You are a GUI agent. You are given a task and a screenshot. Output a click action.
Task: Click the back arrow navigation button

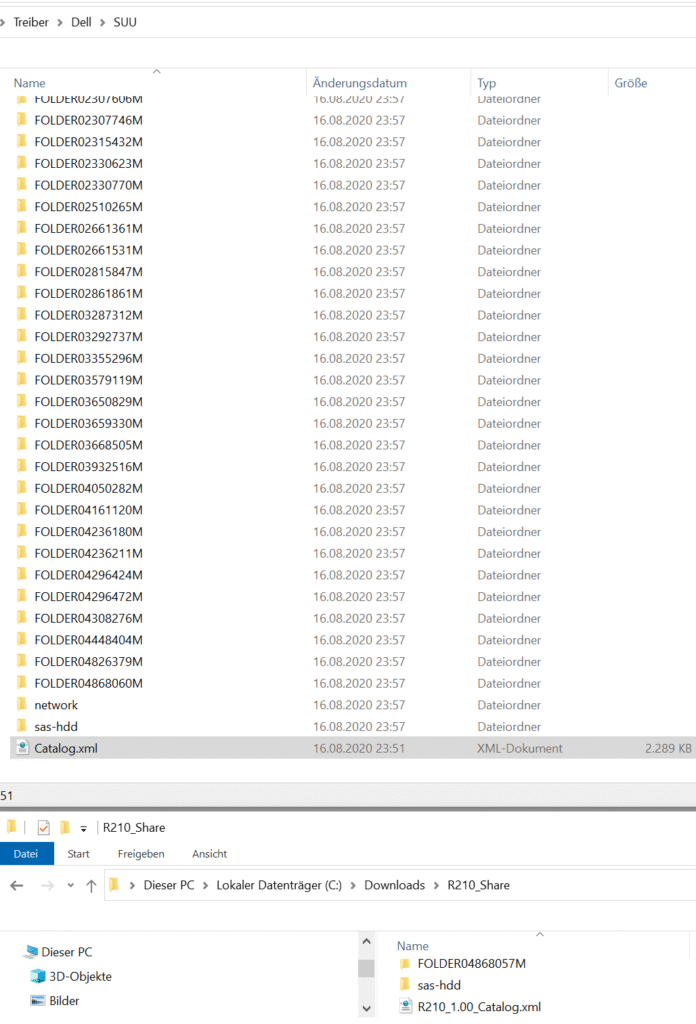[x=17, y=885]
